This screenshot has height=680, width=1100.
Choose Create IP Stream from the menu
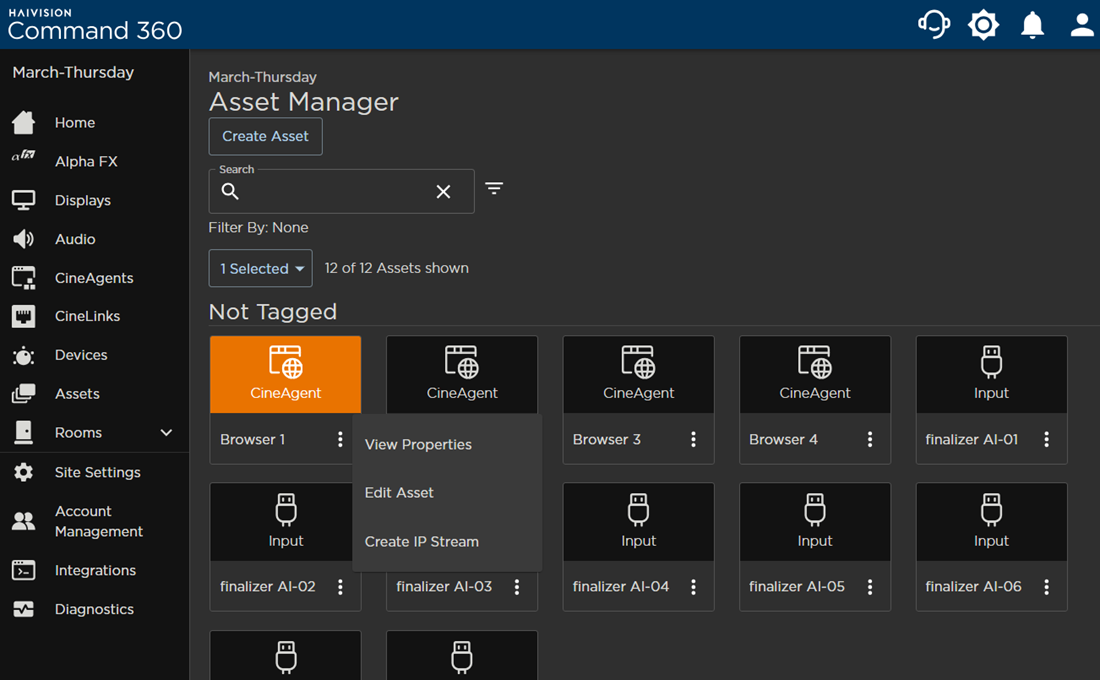click(422, 542)
